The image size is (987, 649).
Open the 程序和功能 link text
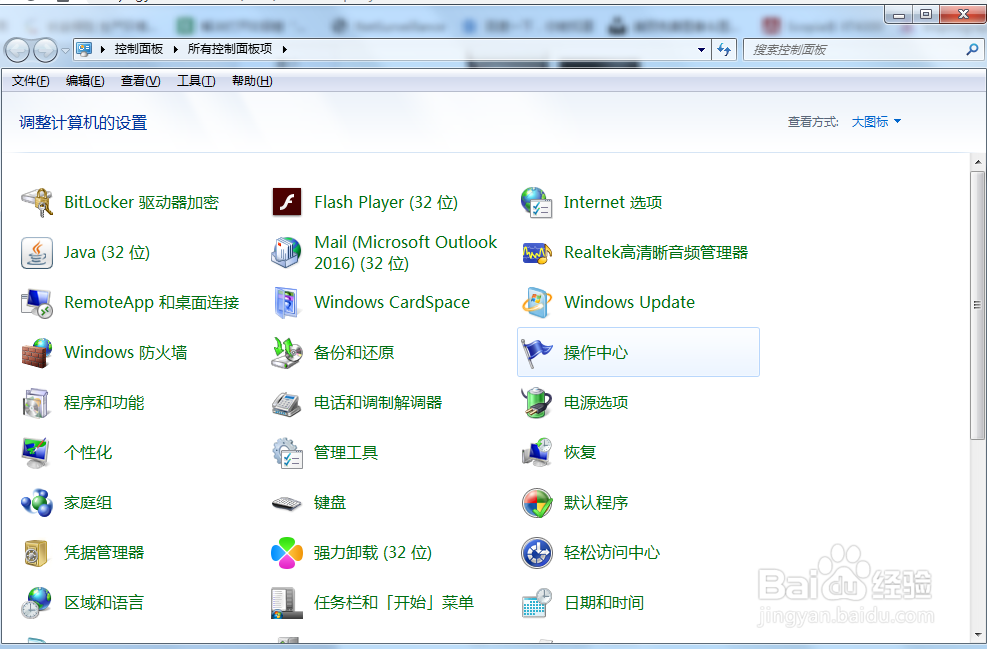point(104,403)
